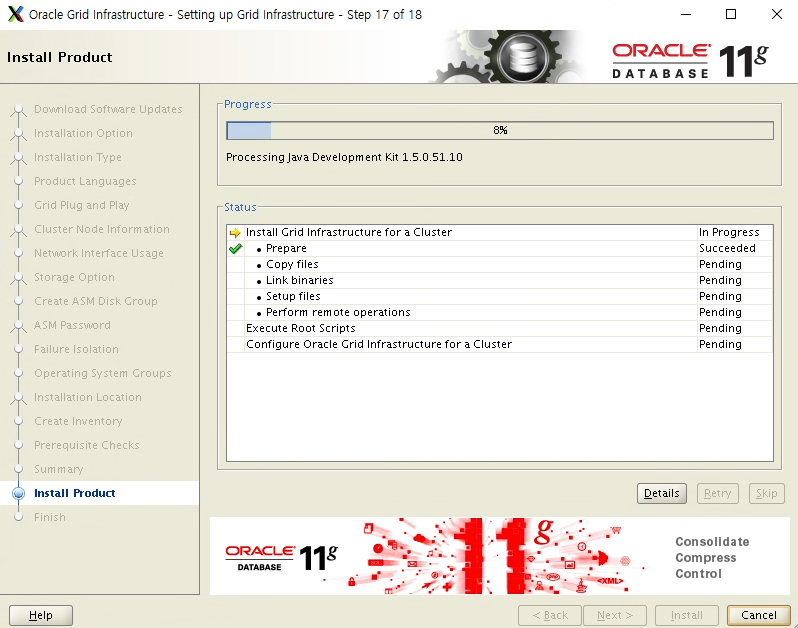Select Network Interface Usage step
The height and width of the screenshot is (628, 798).
[99, 253]
